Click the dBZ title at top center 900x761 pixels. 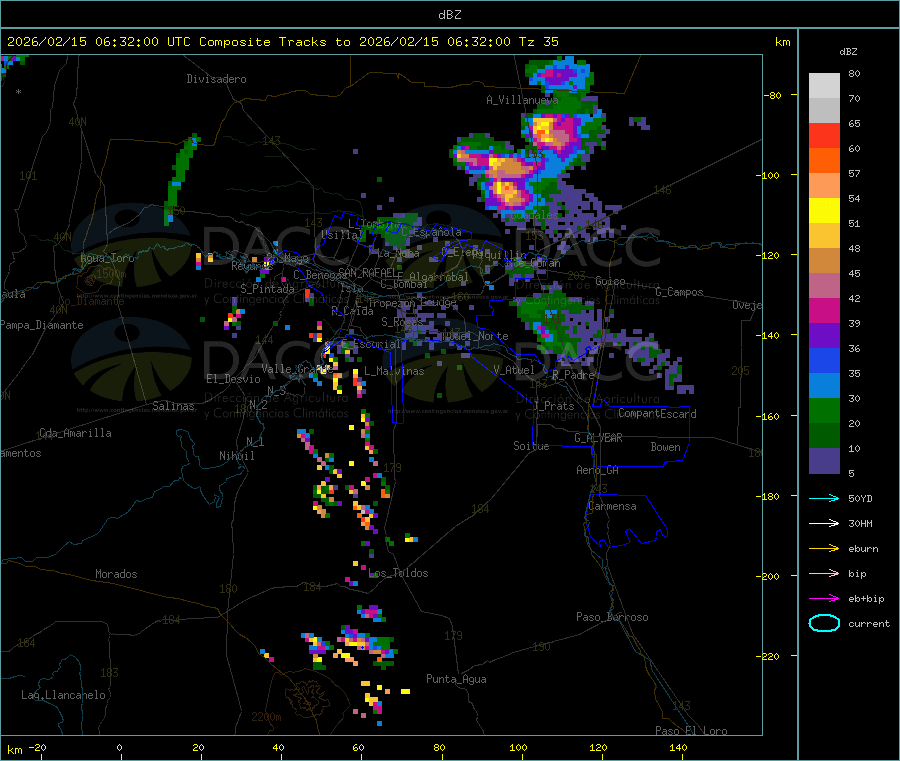point(449,14)
